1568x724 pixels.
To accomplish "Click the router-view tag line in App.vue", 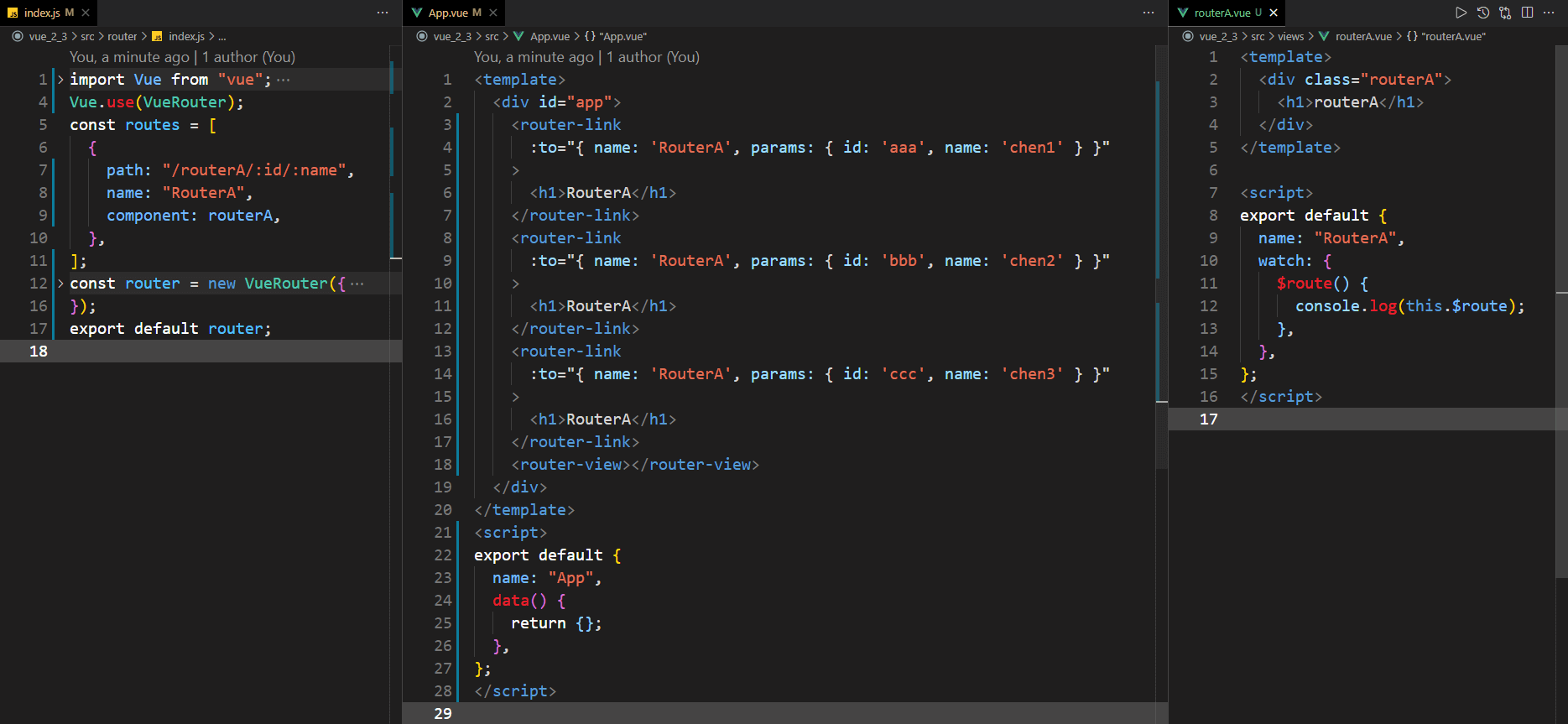I will point(635,465).
